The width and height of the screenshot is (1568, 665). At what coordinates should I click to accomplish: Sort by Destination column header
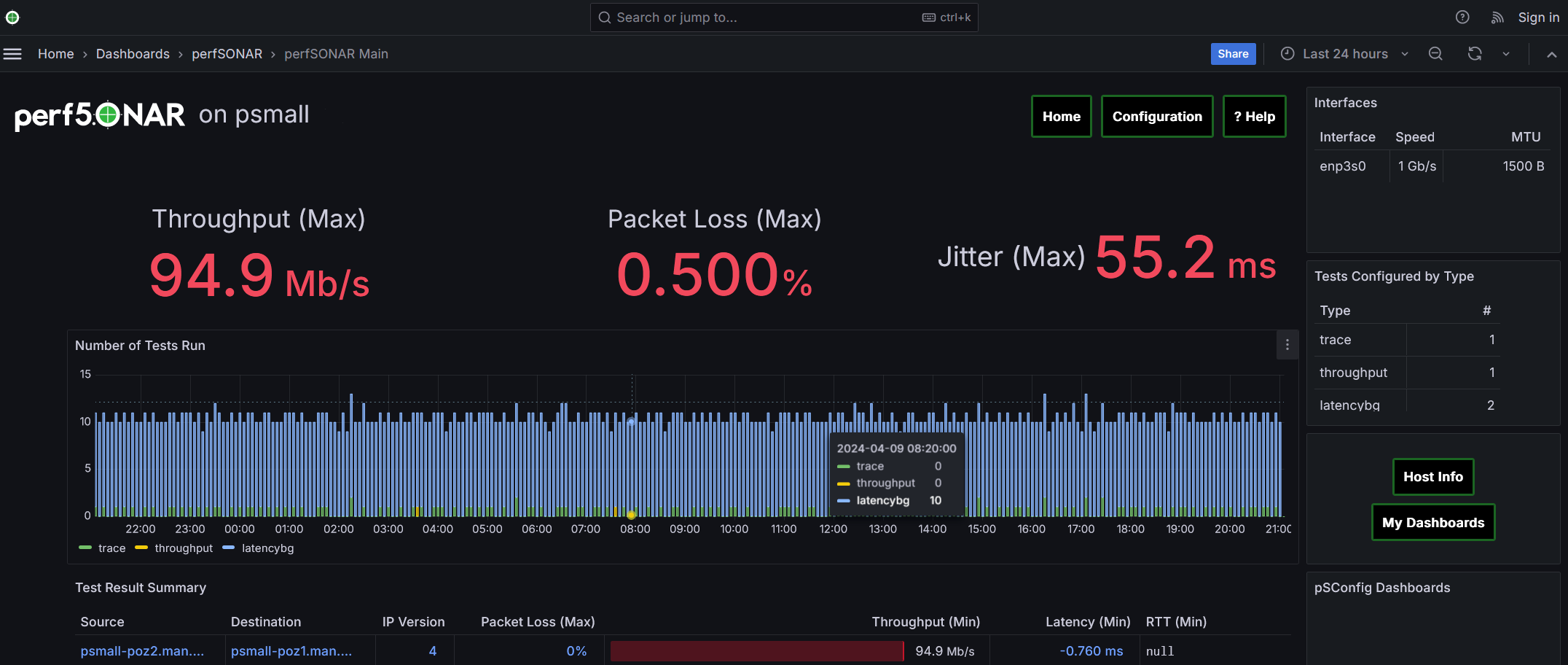pyautogui.click(x=266, y=622)
